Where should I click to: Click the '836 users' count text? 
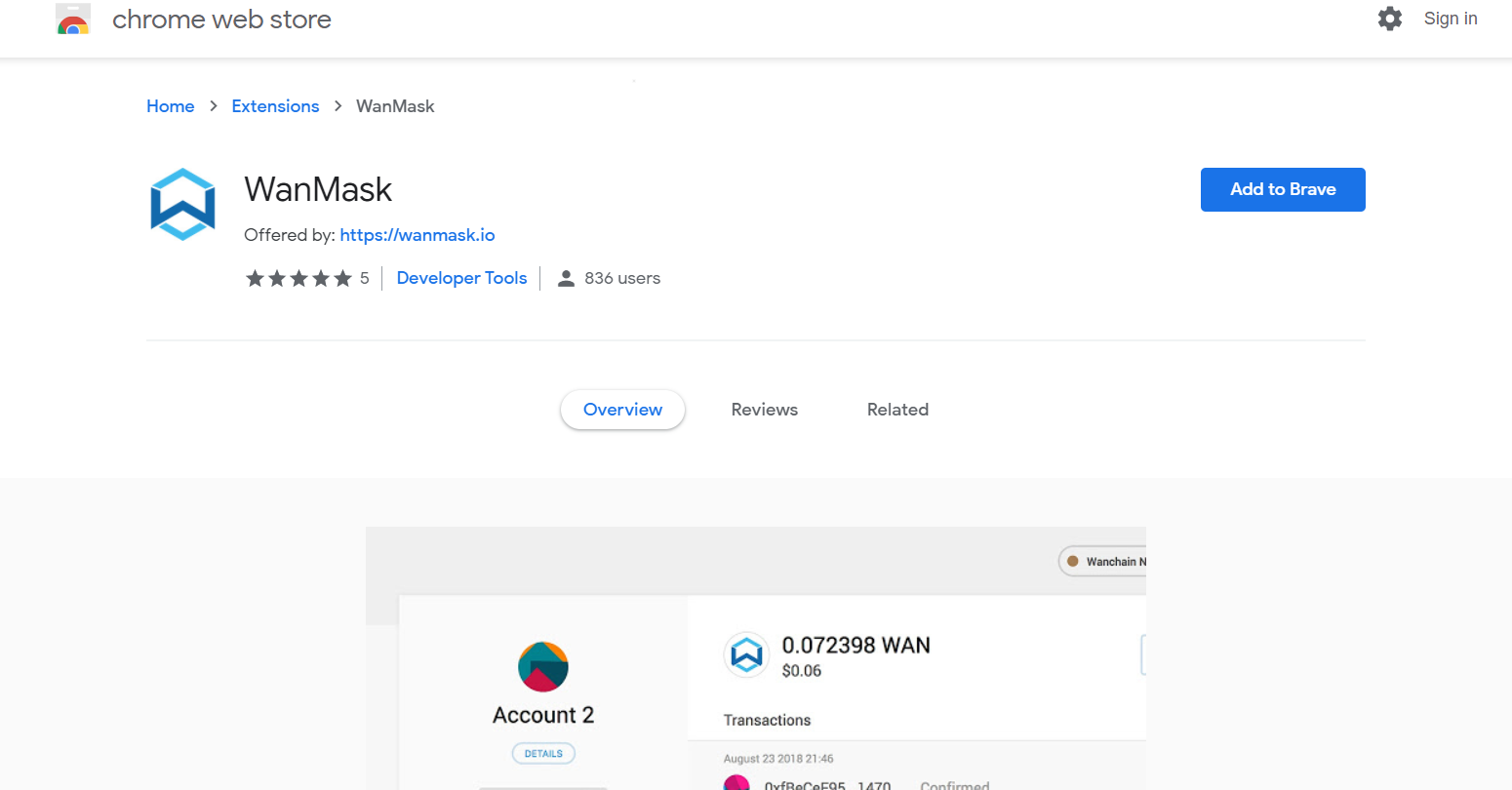(x=622, y=278)
